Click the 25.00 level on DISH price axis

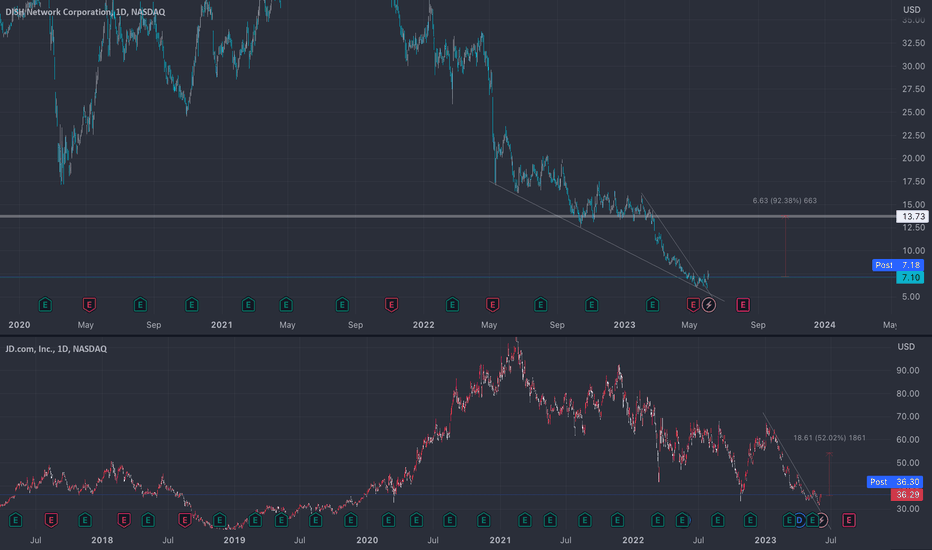[914, 112]
